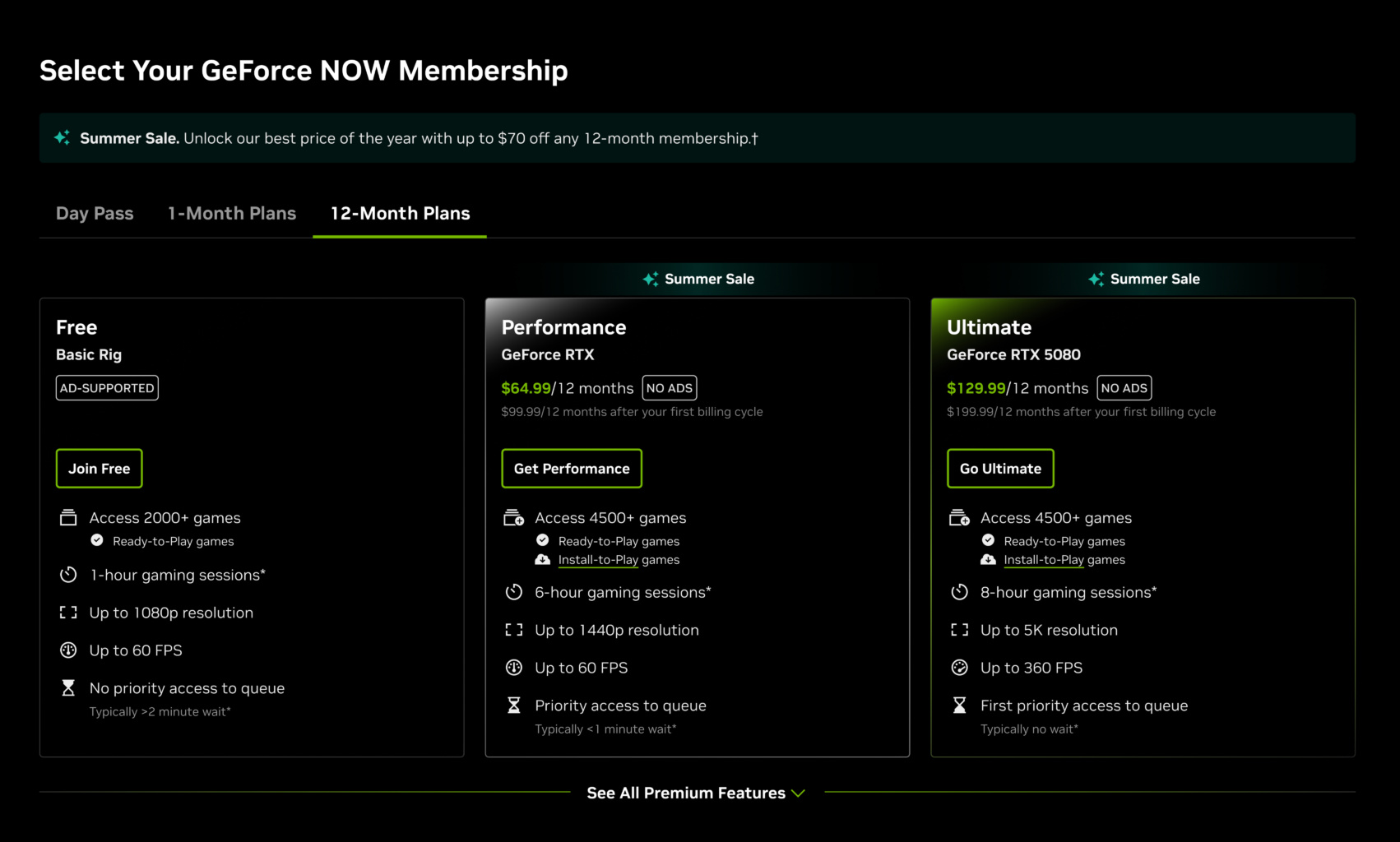Click the chevron arrow after Premium Features

pos(798,793)
